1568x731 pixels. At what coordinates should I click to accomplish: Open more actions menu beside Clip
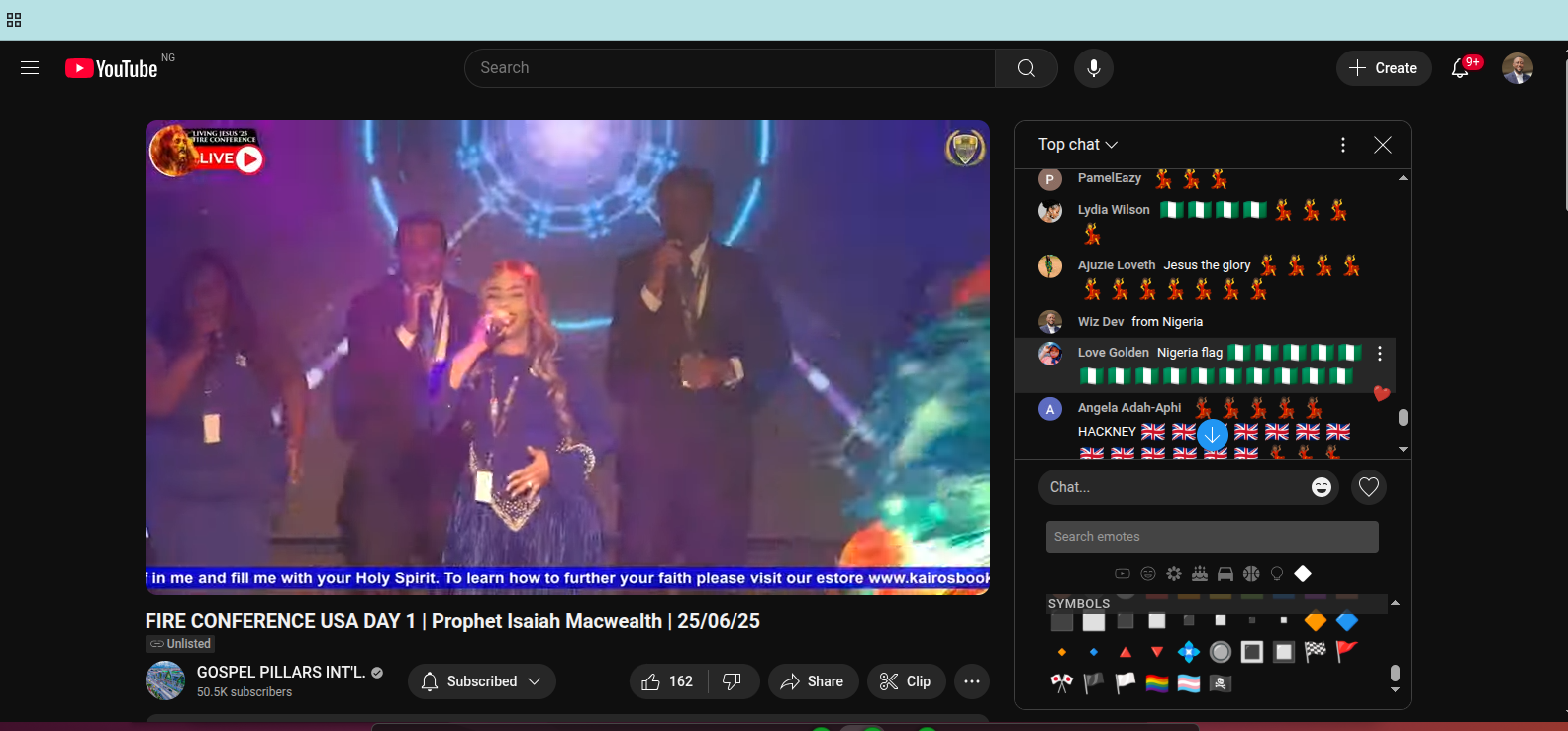pyautogui.click(x=971, y=681)
